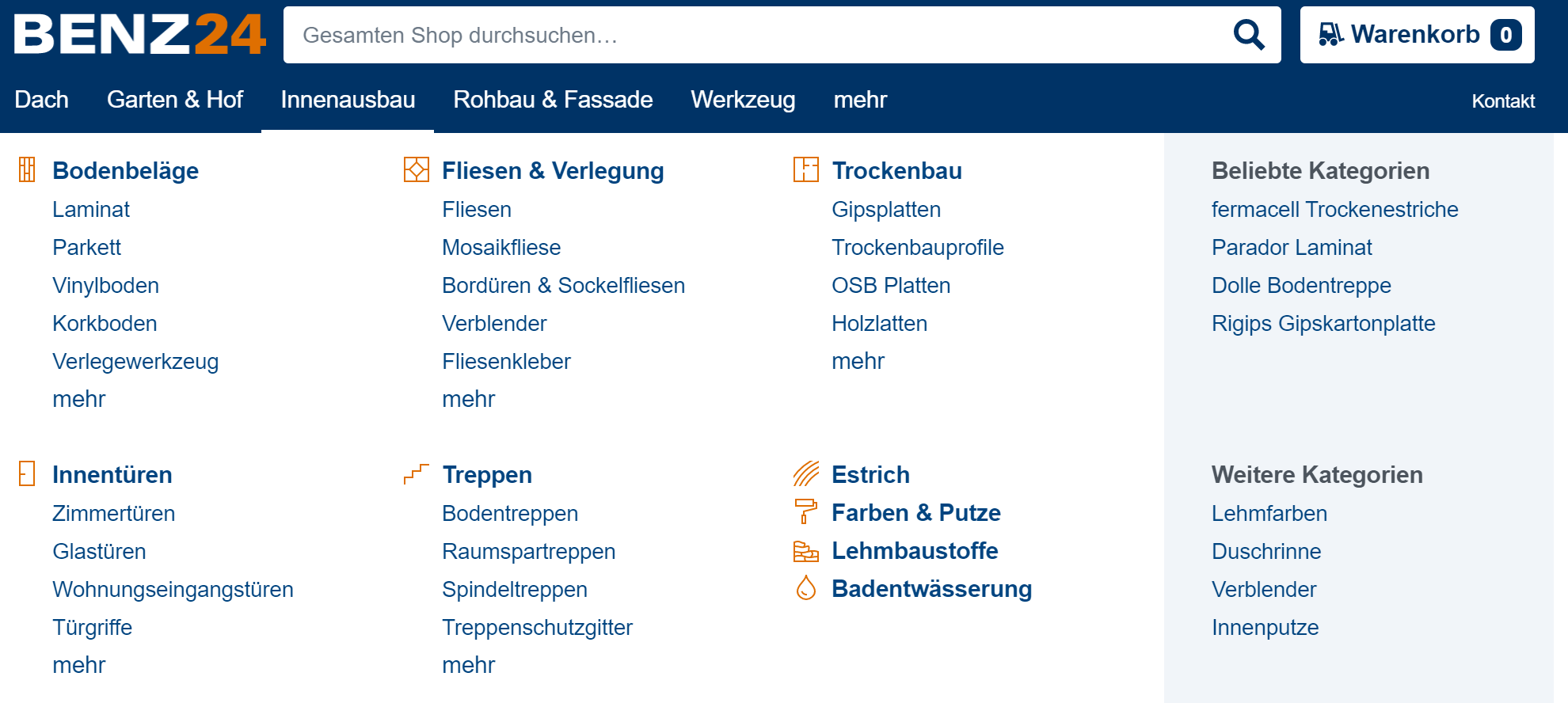Show more Trockenbau items via mehr
1568x703 pixels.
click(858, 361)
